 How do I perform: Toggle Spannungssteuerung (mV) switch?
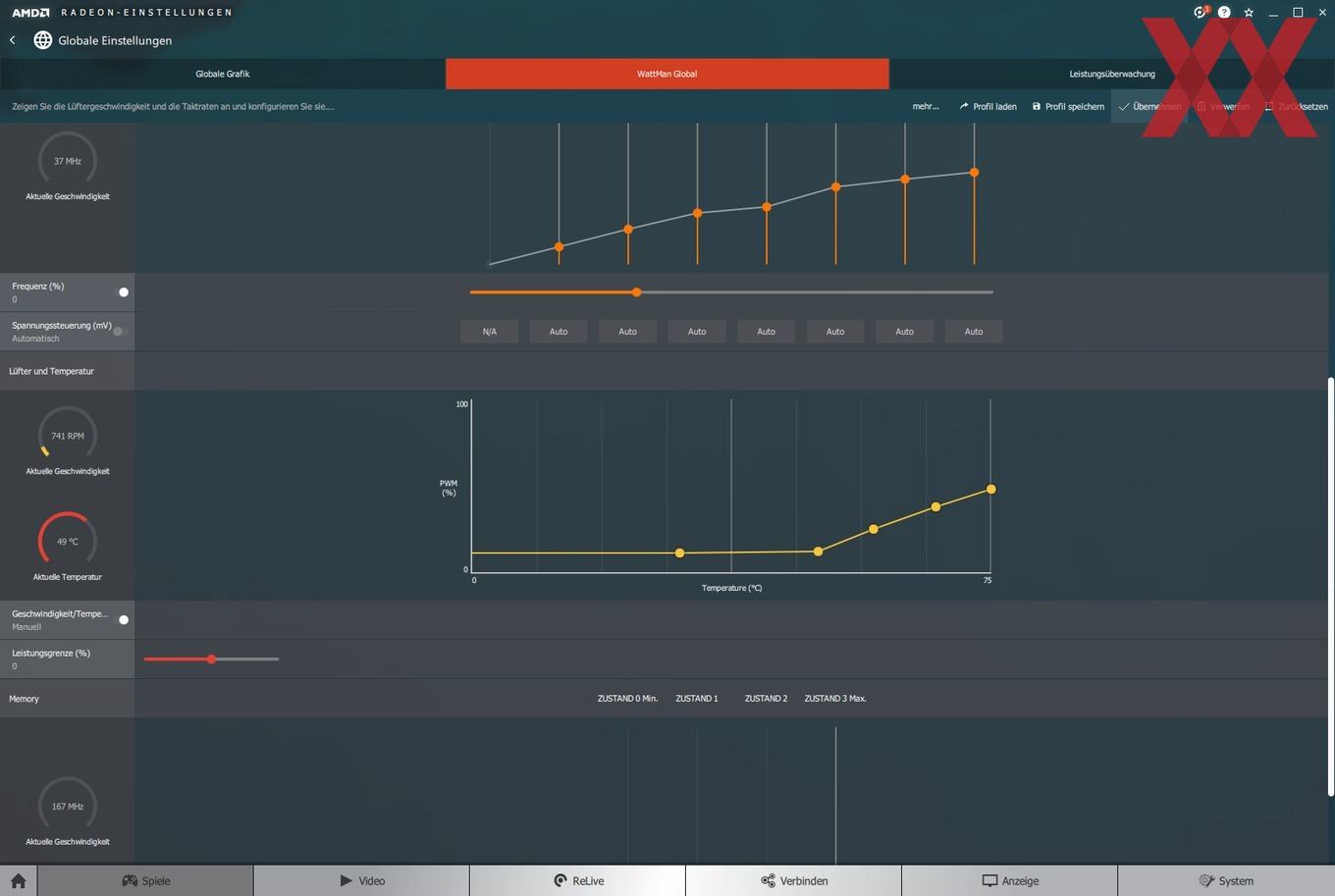point(119,332)
